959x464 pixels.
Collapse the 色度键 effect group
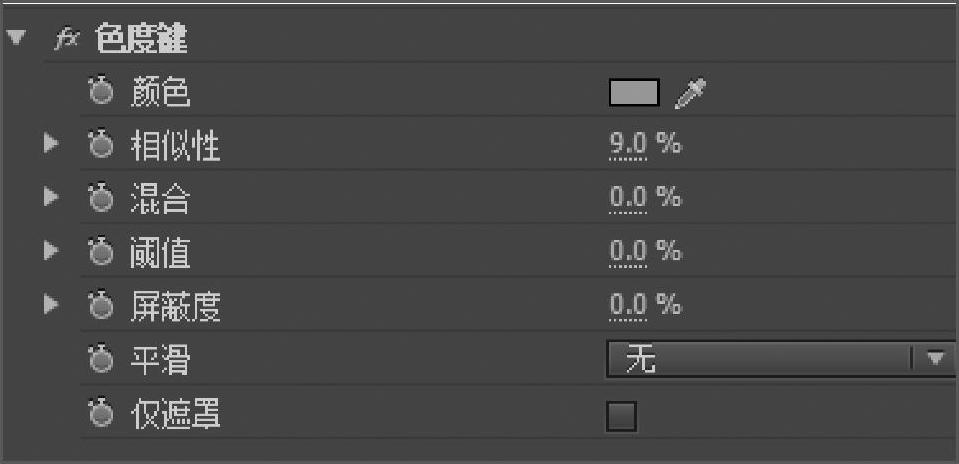tap(15, 40)
